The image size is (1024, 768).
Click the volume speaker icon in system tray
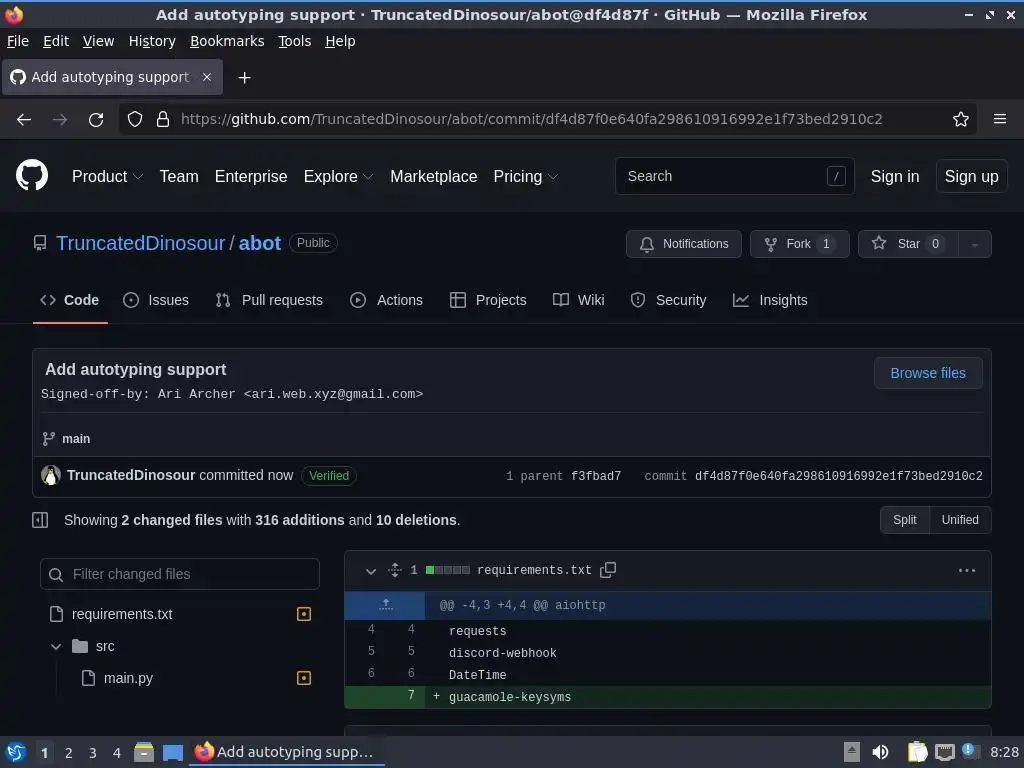coord(880,752)
